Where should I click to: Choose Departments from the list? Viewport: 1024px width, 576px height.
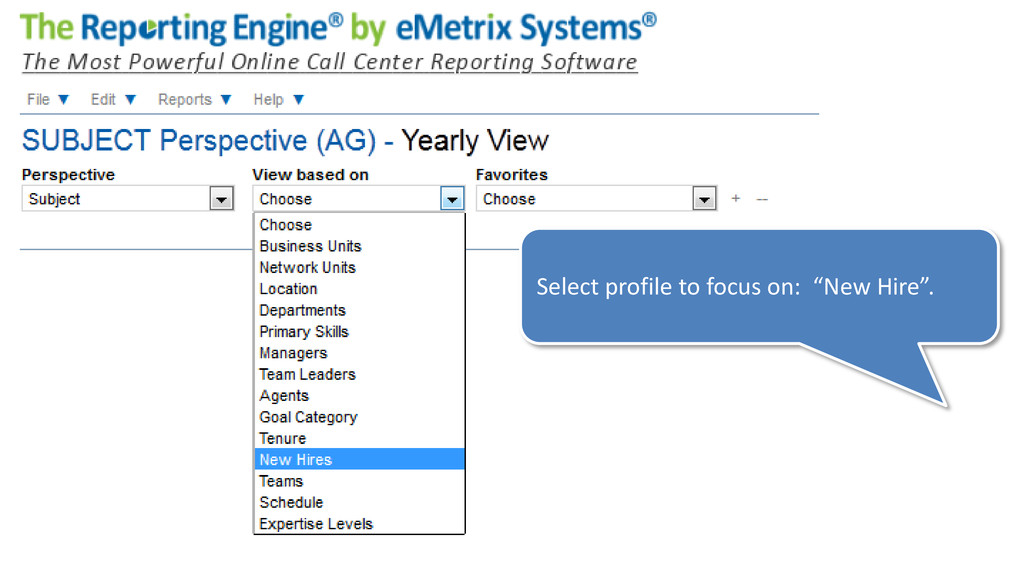click(x=359, y=310)
